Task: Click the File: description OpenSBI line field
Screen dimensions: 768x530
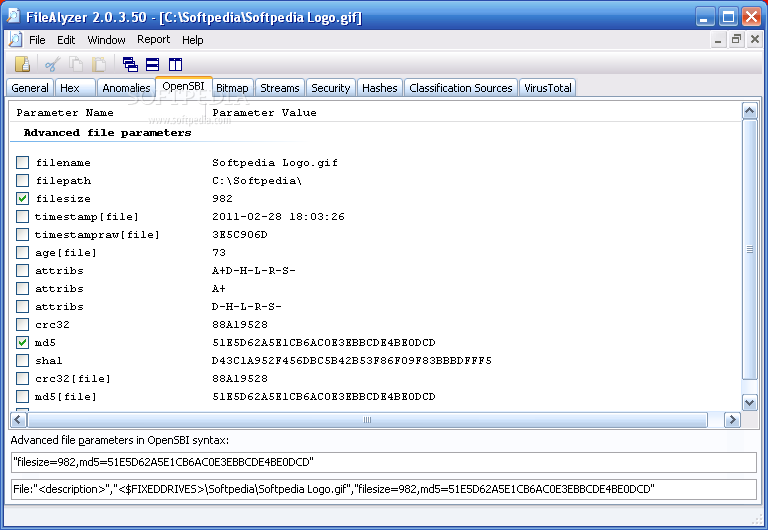Action: 384,489
